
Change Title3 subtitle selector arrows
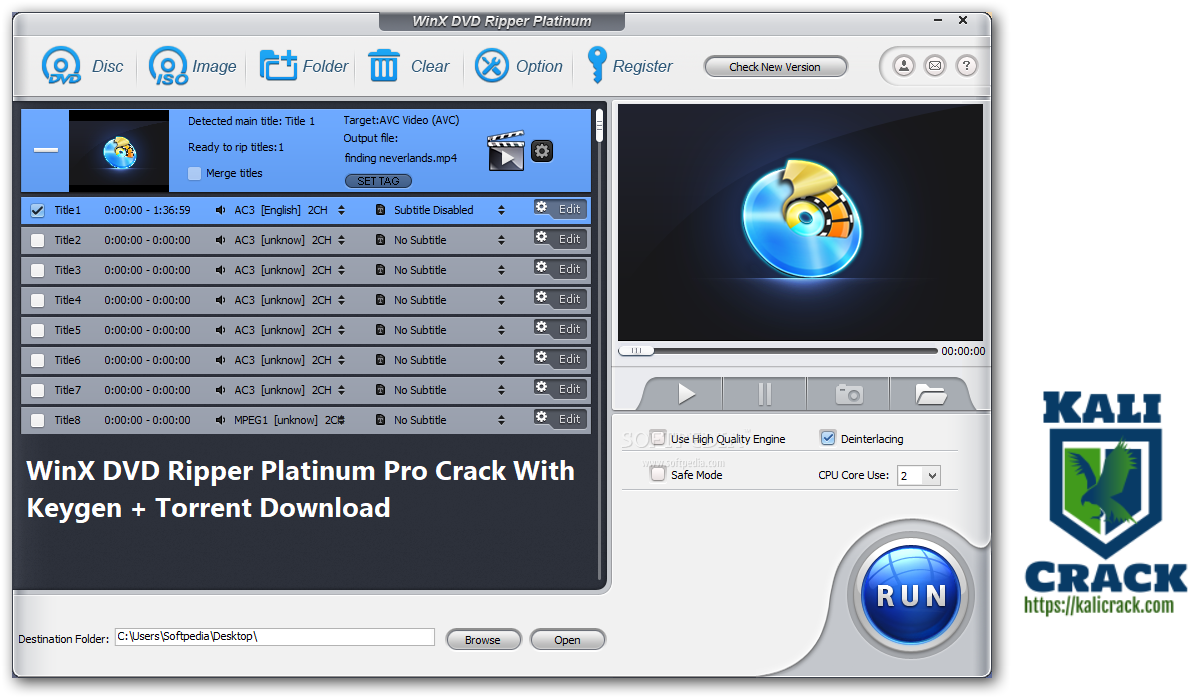pyautogui.click(x=502, y=270)
